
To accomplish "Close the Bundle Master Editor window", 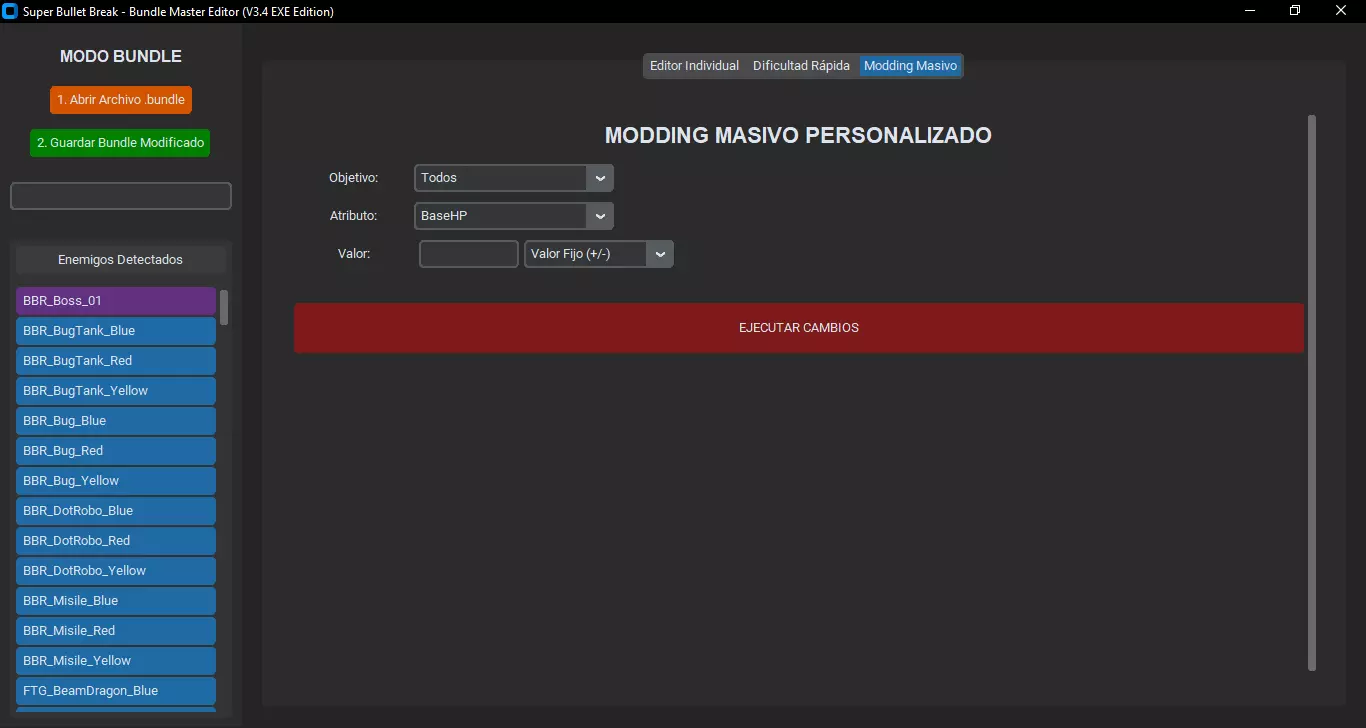I will tap(1341, 11).
